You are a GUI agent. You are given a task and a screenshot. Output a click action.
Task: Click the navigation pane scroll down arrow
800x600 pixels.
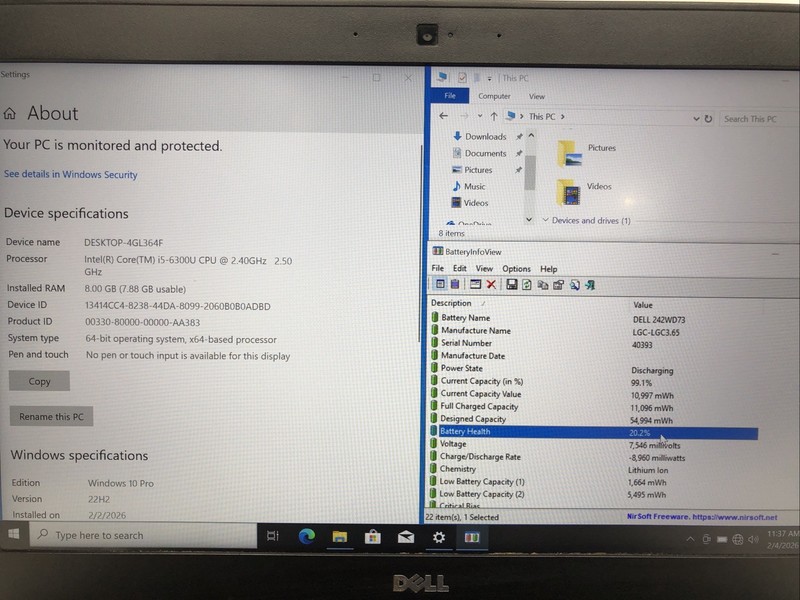[529, 219]
